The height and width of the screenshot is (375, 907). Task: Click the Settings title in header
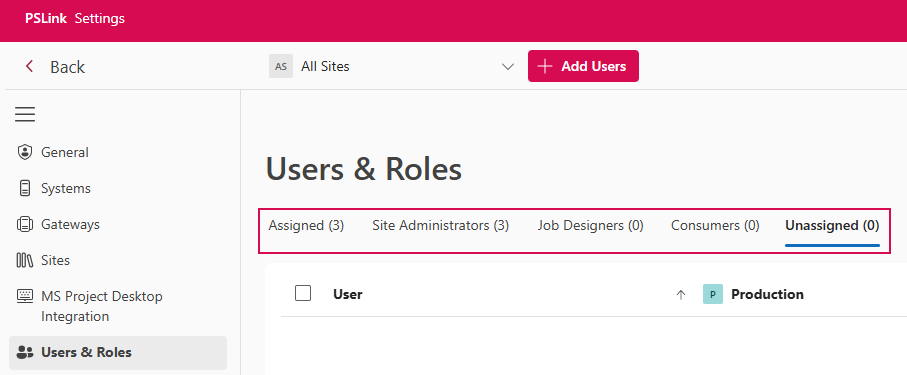(99, 19)
